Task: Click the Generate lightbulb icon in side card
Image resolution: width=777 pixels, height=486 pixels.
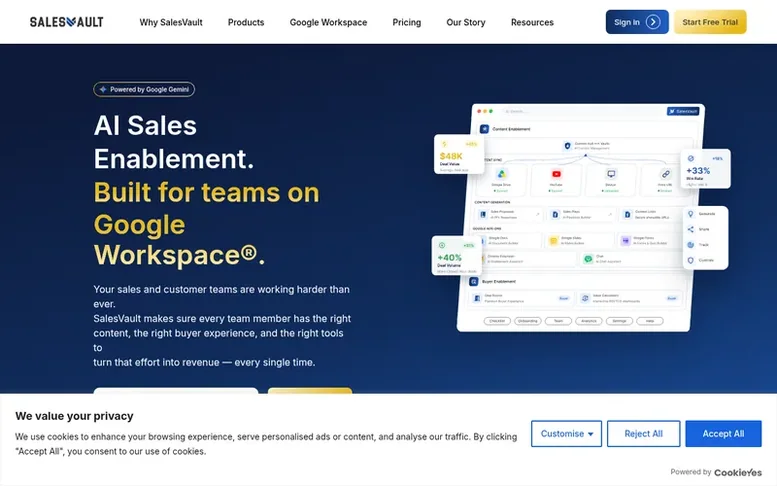Action: pos(690,214)
